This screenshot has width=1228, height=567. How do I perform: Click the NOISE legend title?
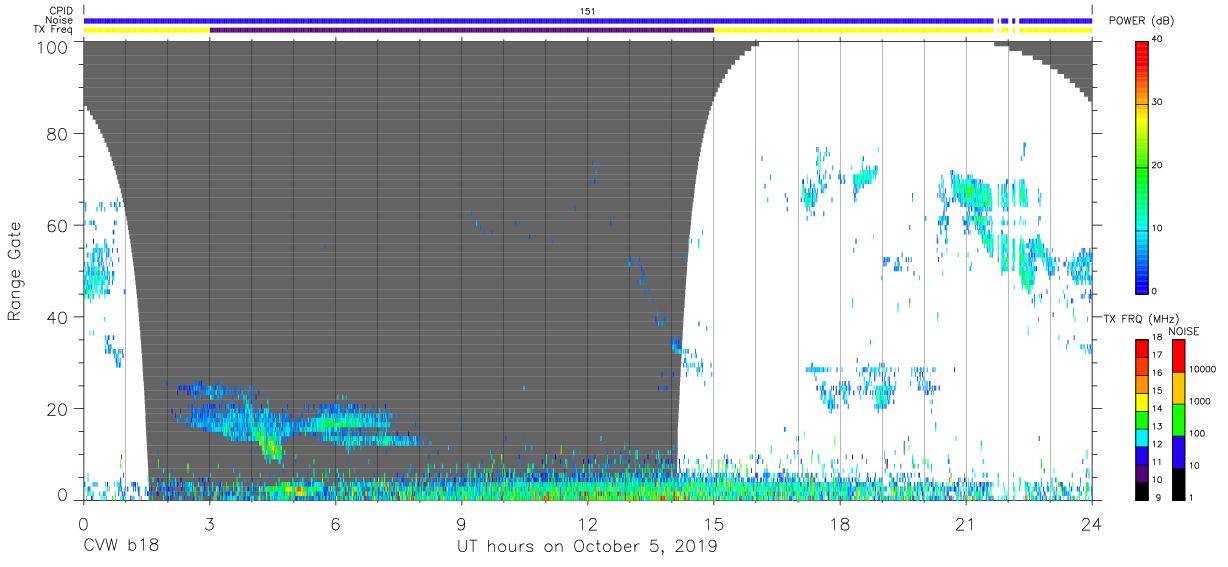pyautogui.click(x=1183, y=331)
